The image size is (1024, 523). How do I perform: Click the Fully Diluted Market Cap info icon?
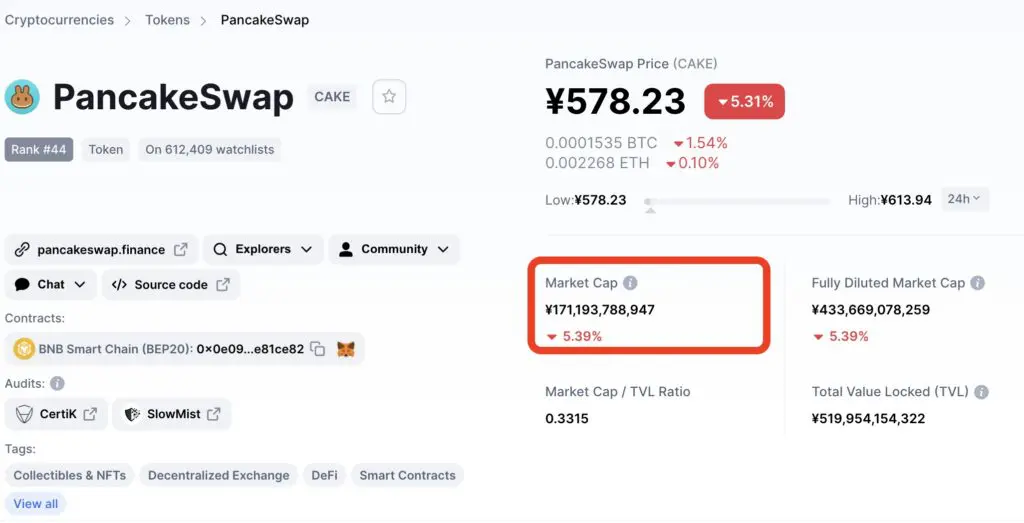978,283
